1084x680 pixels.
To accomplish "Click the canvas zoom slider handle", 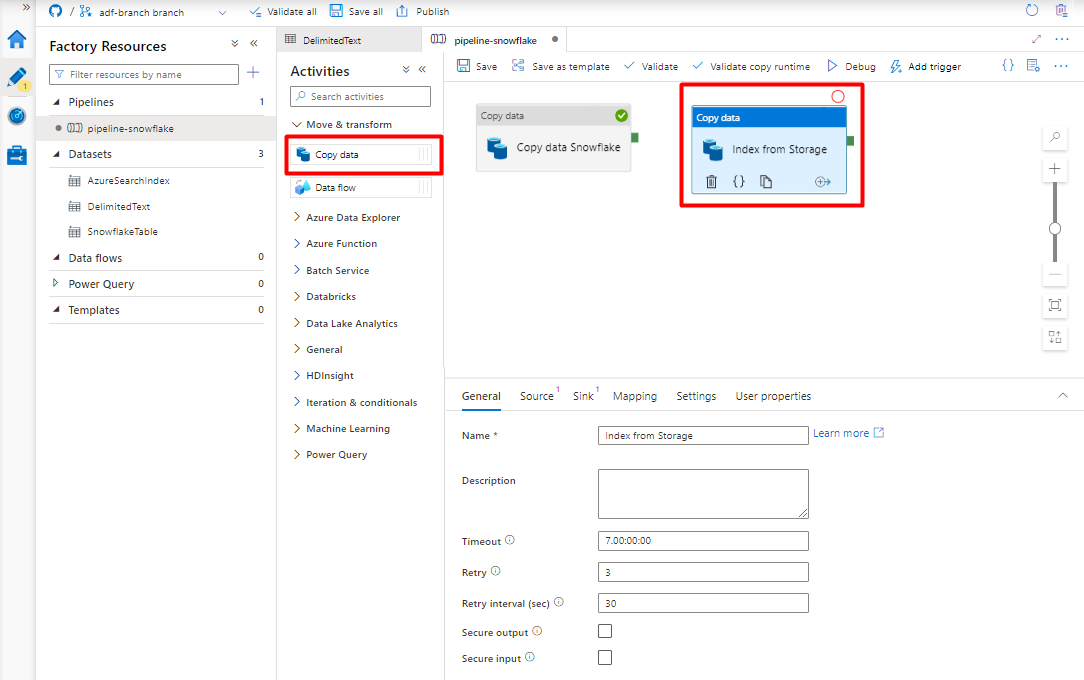I will [1055, 229].
